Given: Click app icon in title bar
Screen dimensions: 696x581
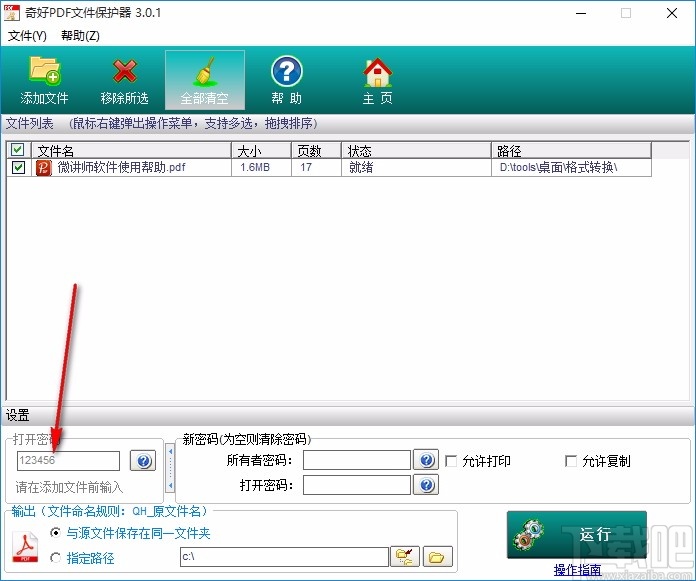Looking at the screenshot, I should (12, 13).
